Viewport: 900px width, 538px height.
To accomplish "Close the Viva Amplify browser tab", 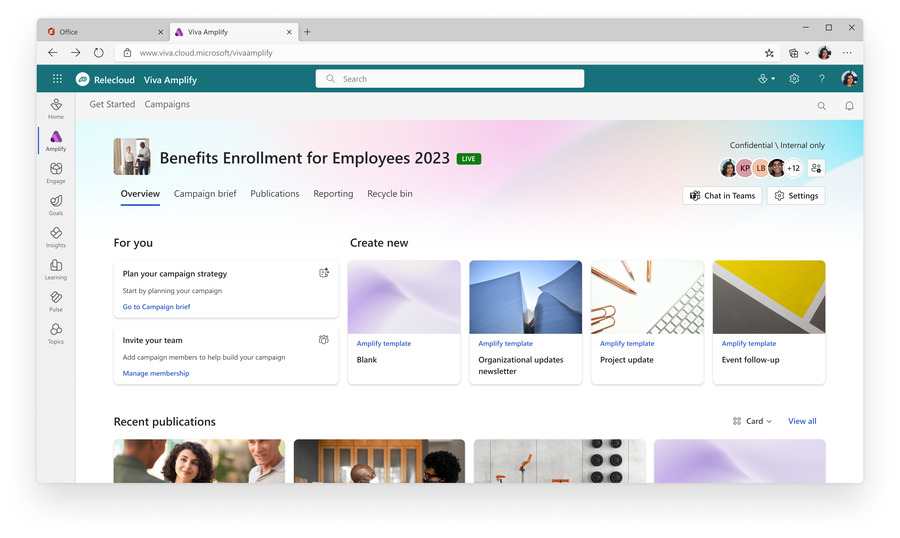I will [289, 32].
